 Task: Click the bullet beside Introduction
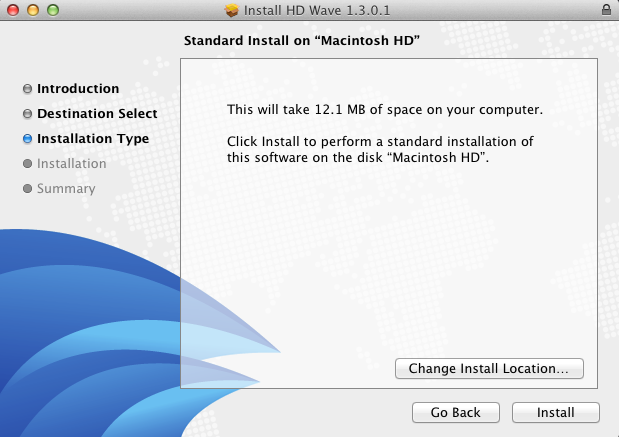[27, 89]
